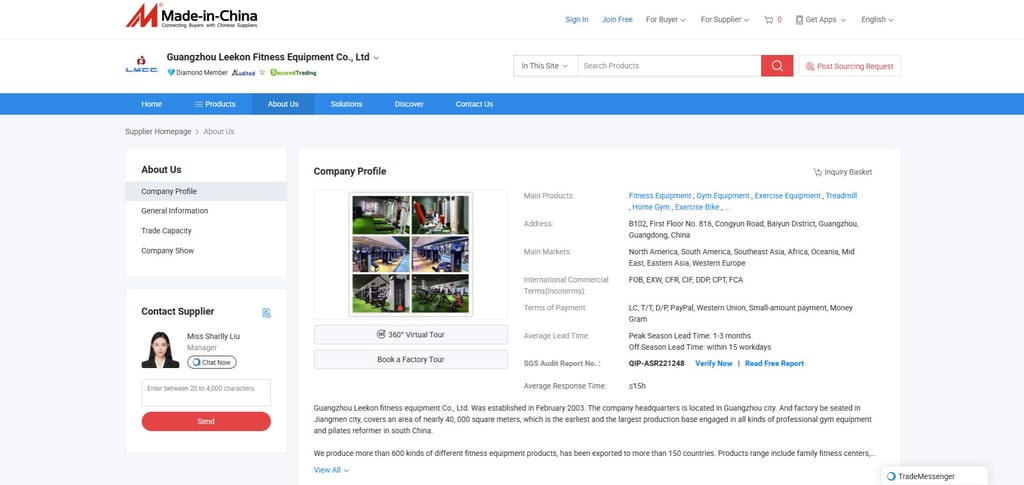Select Trade Capacity in the sidebar

167,231
